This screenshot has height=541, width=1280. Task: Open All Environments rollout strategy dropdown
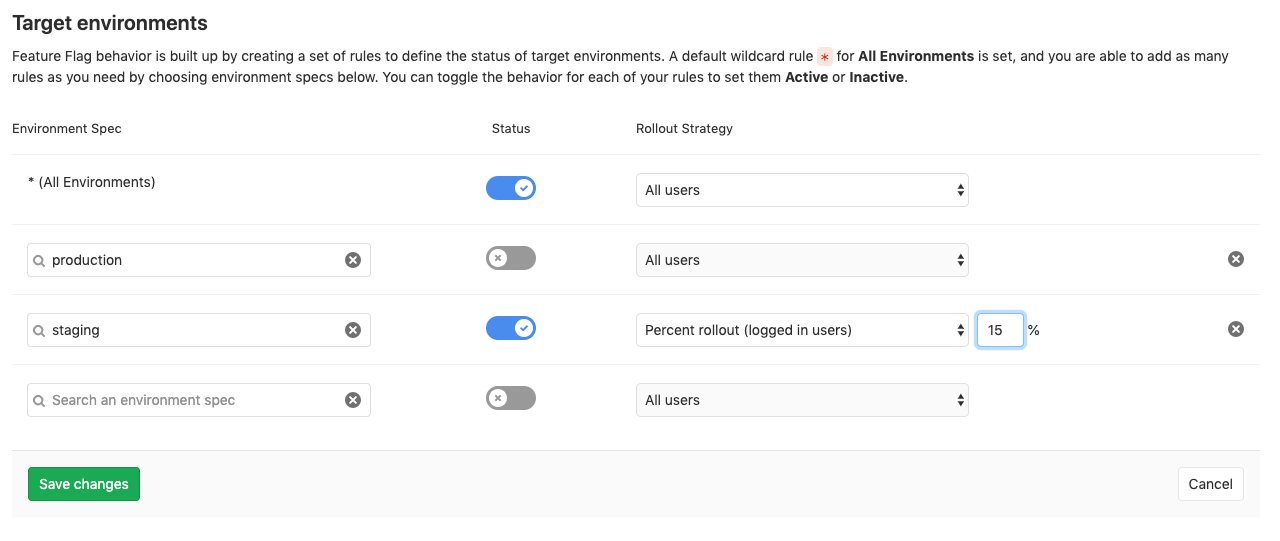802,190
